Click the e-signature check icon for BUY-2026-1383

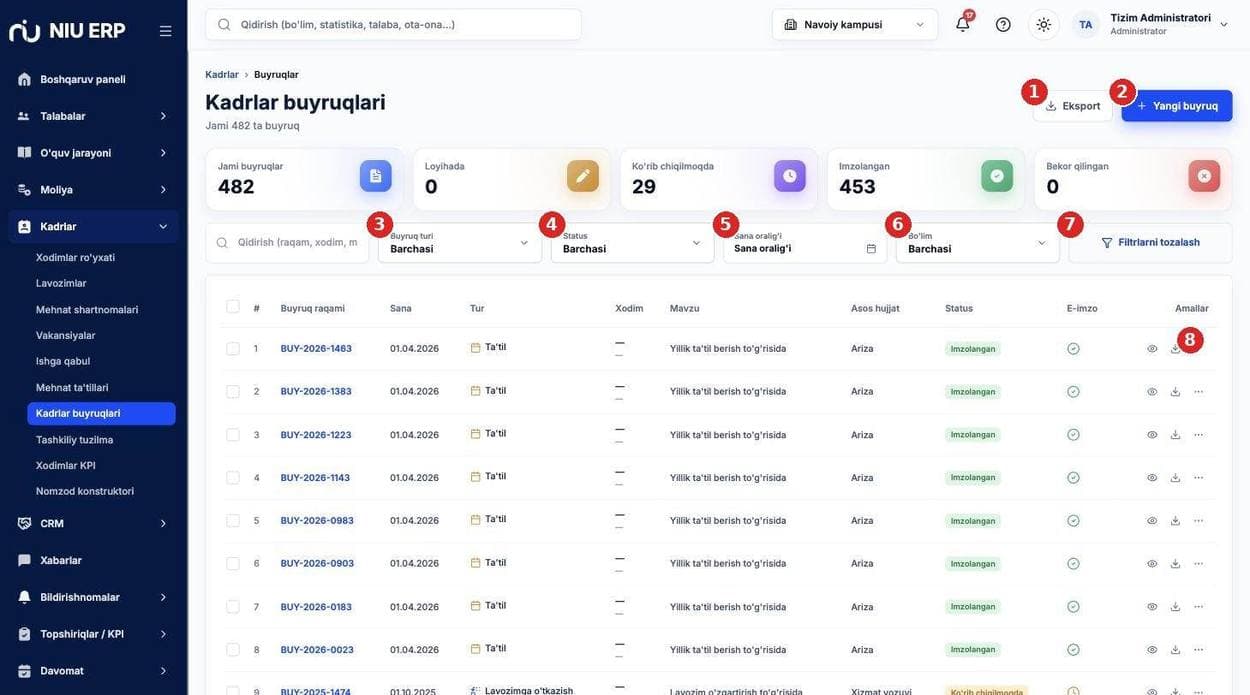[1073, 392]
